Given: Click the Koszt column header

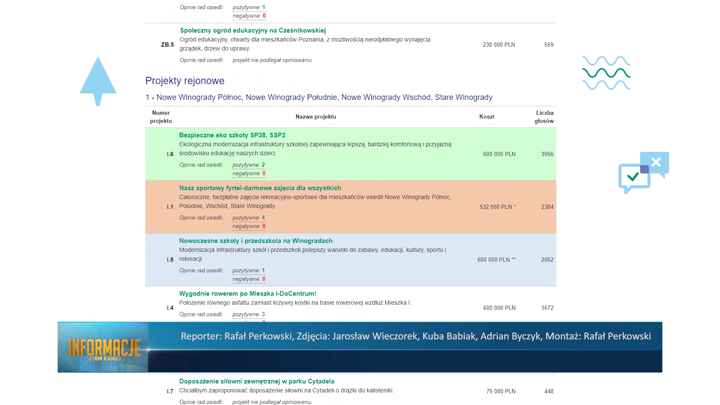Looking at the screenshot, I should click(x=486, y=117).
